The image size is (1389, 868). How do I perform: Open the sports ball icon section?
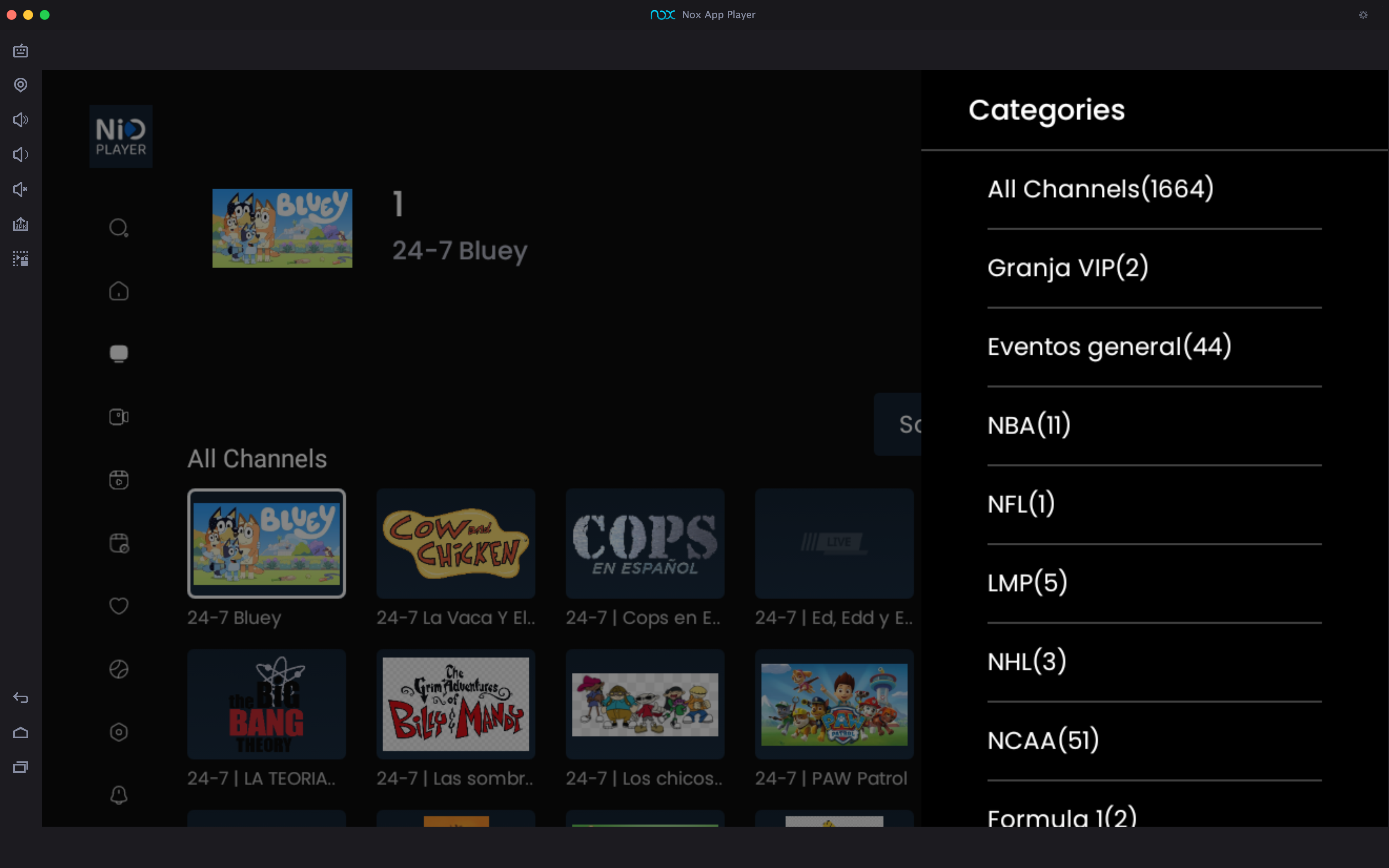(119, 669)
